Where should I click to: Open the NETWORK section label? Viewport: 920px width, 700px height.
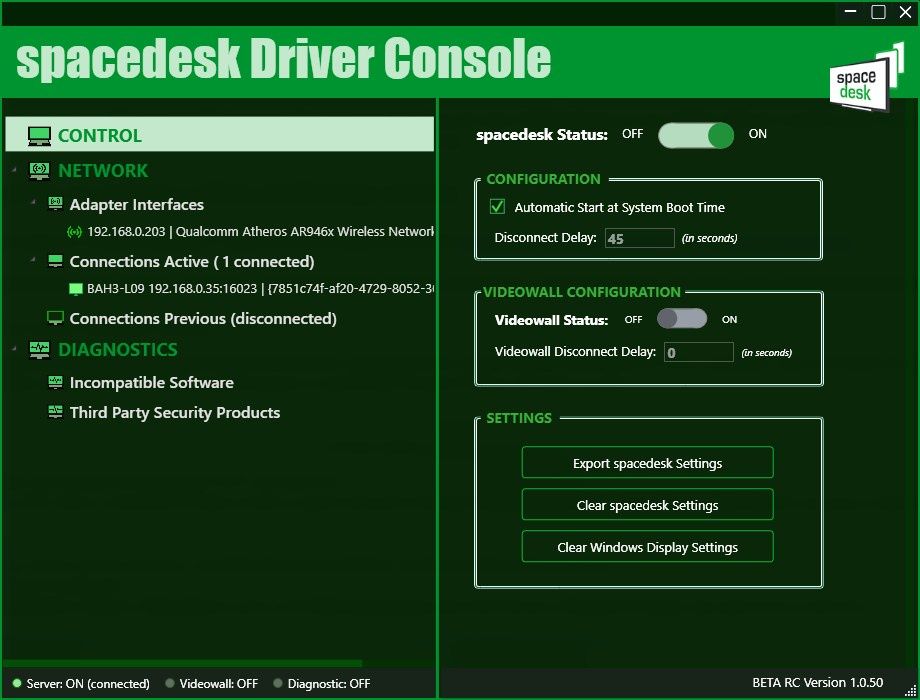tap(103, 171)
